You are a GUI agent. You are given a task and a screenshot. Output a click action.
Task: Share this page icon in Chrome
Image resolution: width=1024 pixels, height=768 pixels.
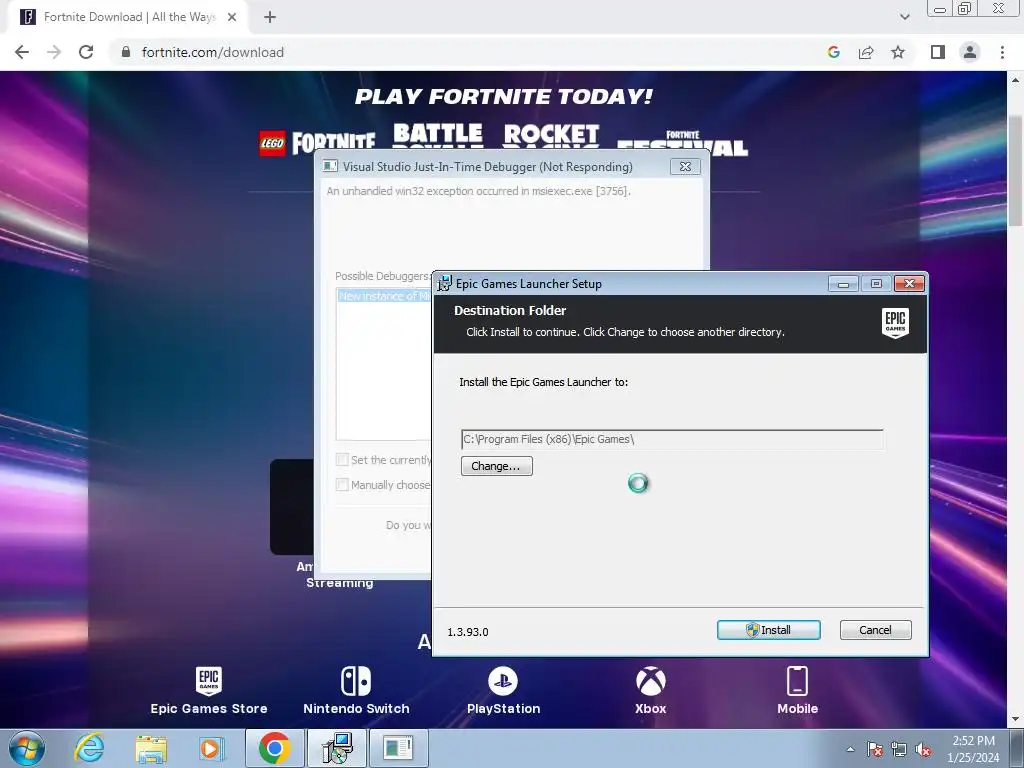tap(866, 52)
